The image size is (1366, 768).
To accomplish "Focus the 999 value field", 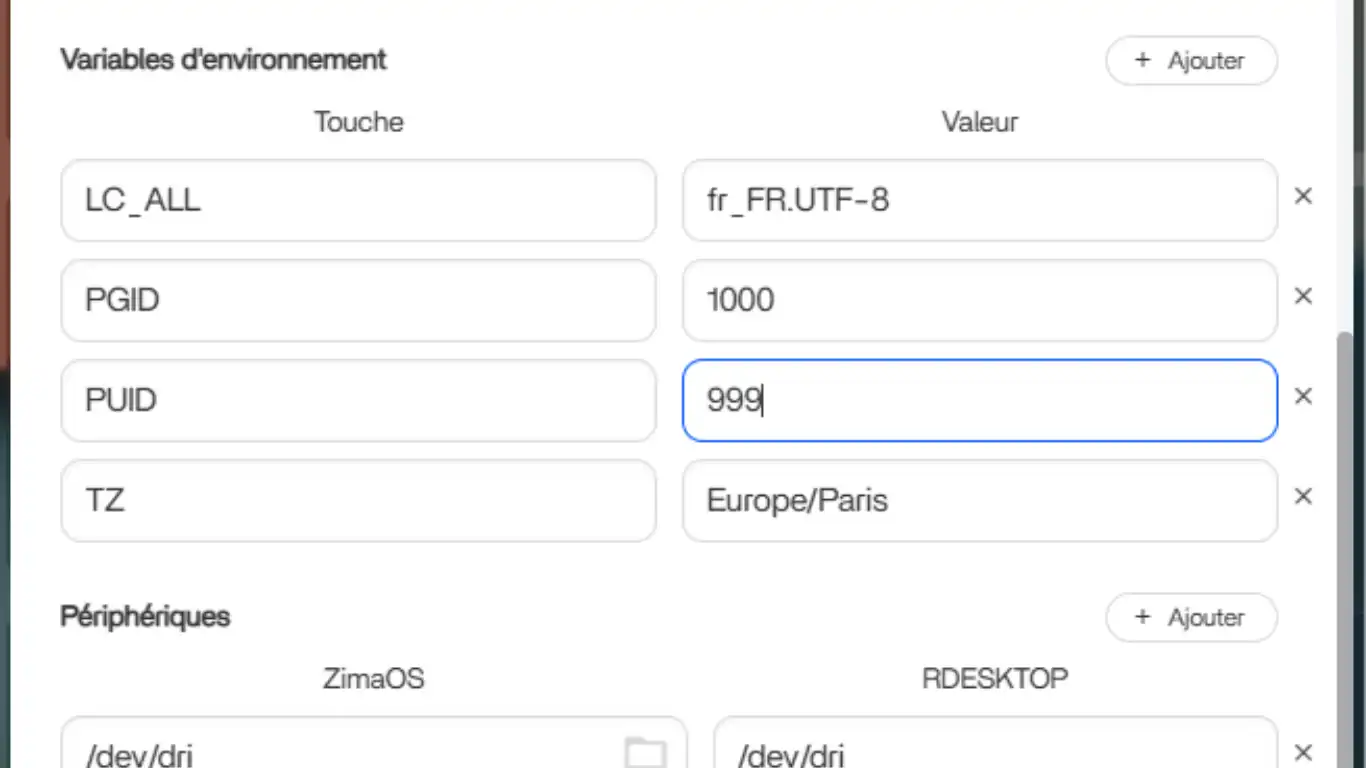I will click(980, 400).
